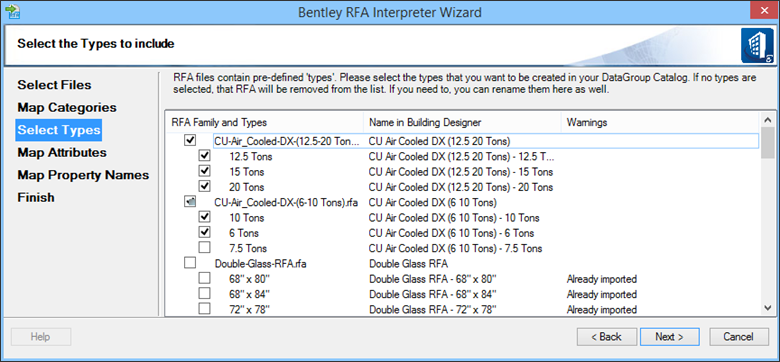Sort by RFA Family and Types column header
This screenshot has width=780, height=362.
tap(265, 122)
